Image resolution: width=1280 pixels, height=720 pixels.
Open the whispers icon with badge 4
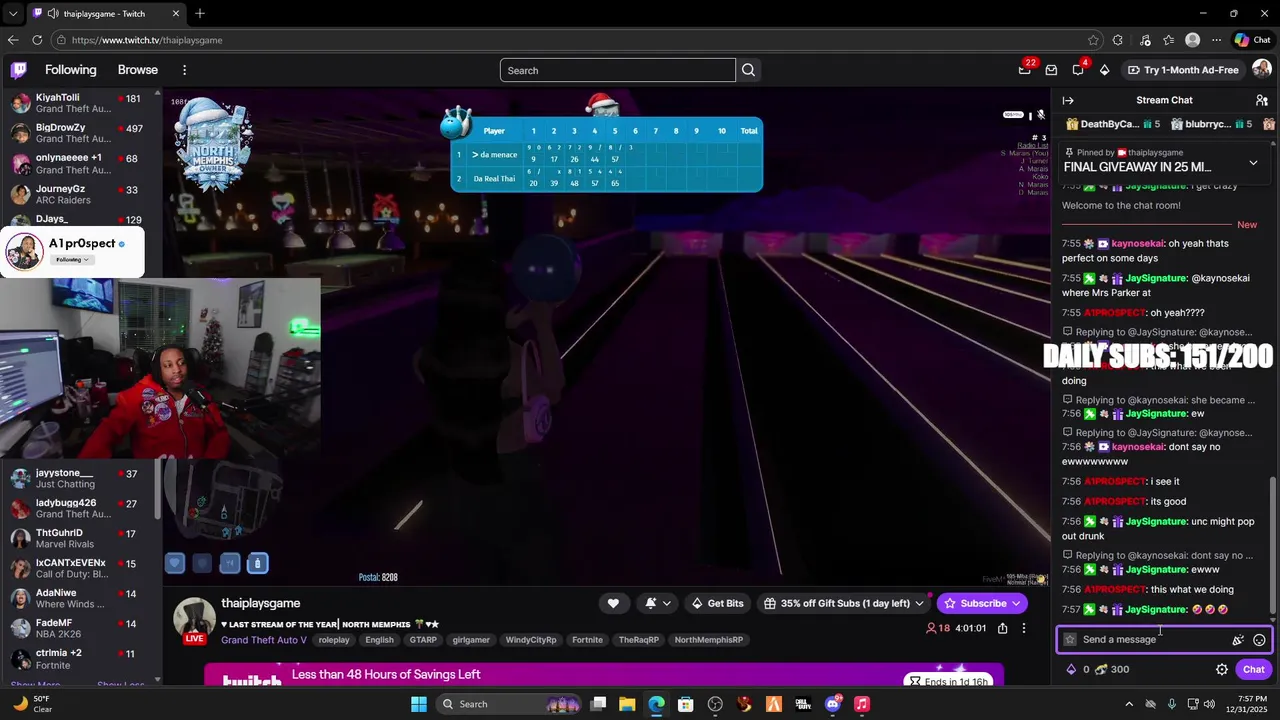click(x=1078, y=70)
